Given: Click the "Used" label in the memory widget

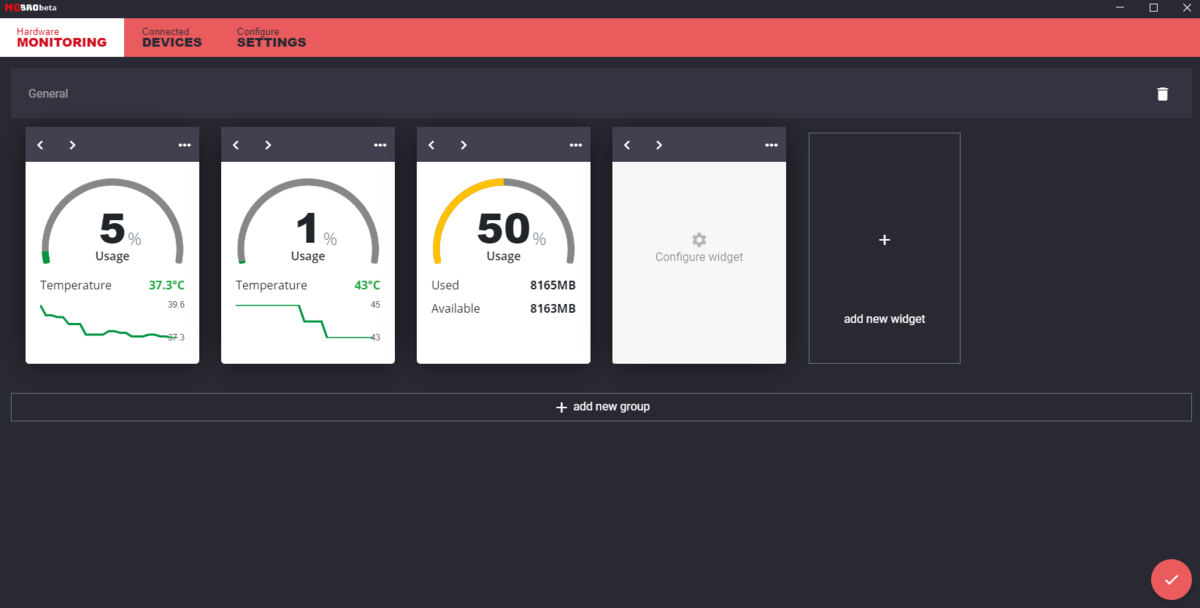Looking at the screenshot, I should coord(445,285).
